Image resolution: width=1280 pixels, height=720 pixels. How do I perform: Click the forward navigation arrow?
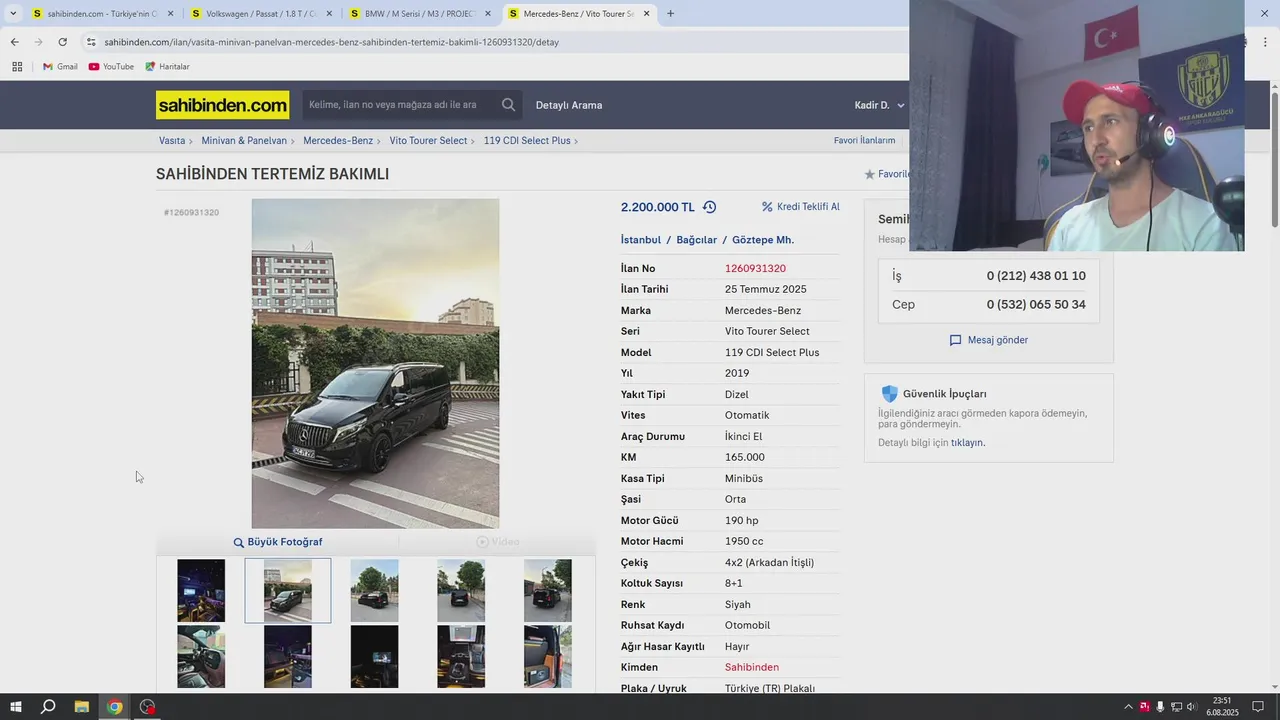tap(38, 42)
